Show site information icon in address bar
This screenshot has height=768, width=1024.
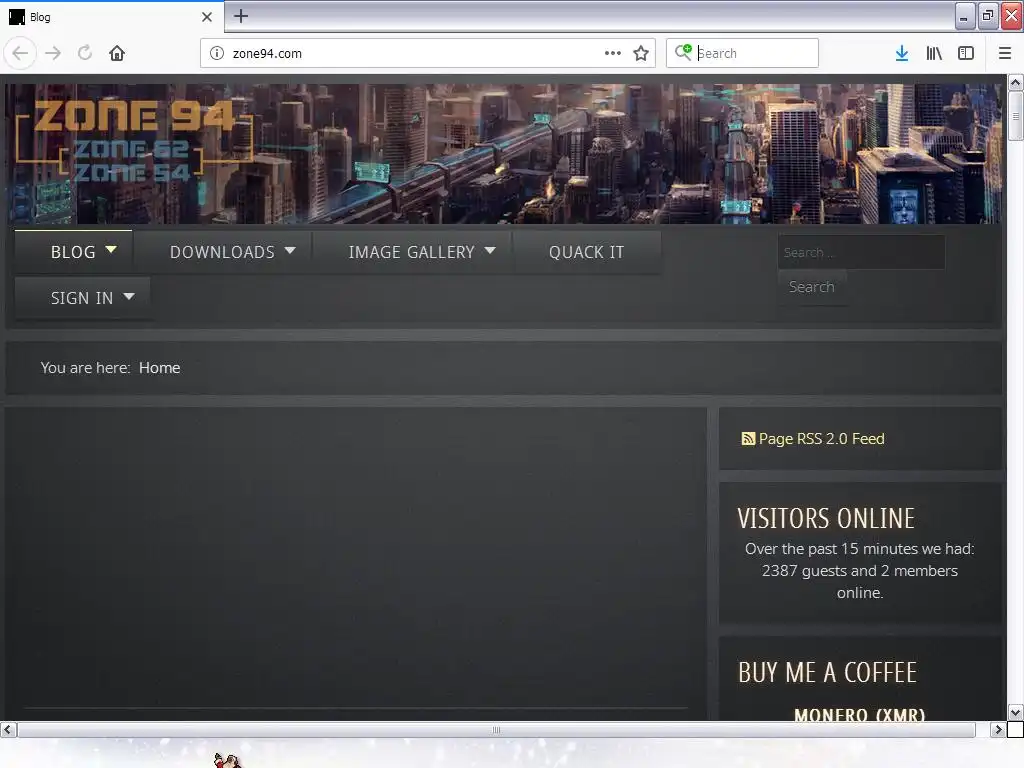tap(217, 53)
